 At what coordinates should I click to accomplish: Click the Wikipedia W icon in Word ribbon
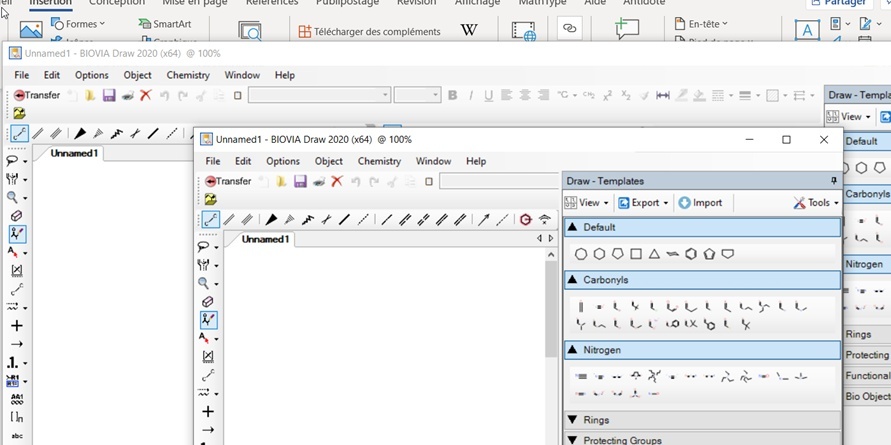point(469,30)
